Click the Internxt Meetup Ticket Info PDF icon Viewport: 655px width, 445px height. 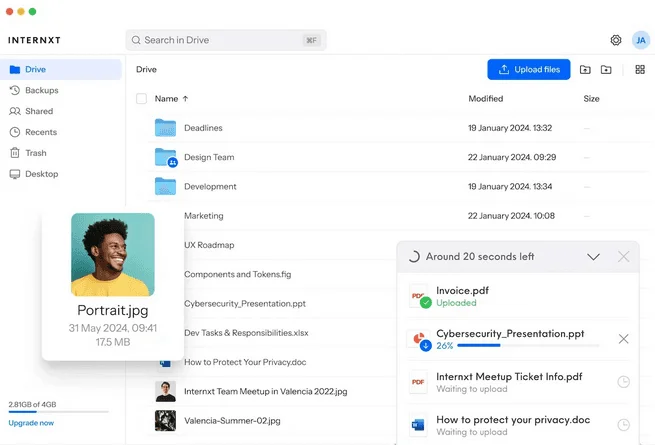tap(418, 382)
